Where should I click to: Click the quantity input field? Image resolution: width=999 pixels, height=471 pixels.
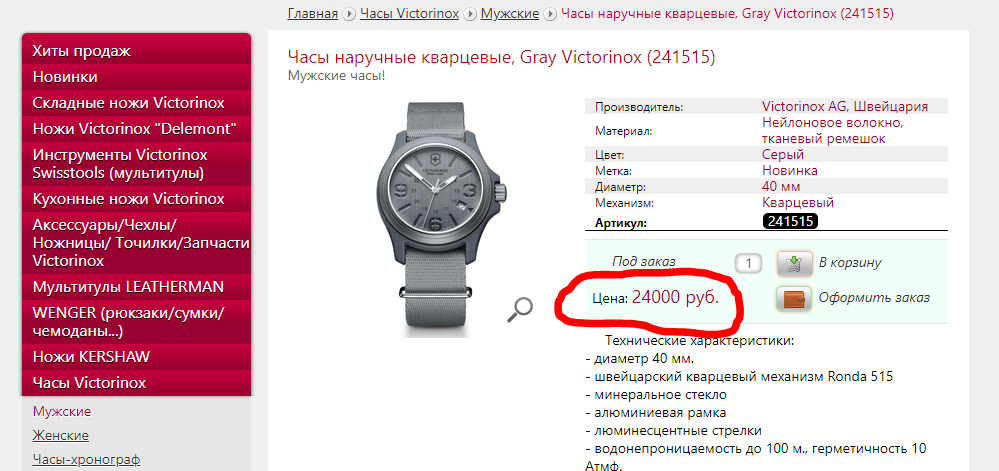pos(749,263)
